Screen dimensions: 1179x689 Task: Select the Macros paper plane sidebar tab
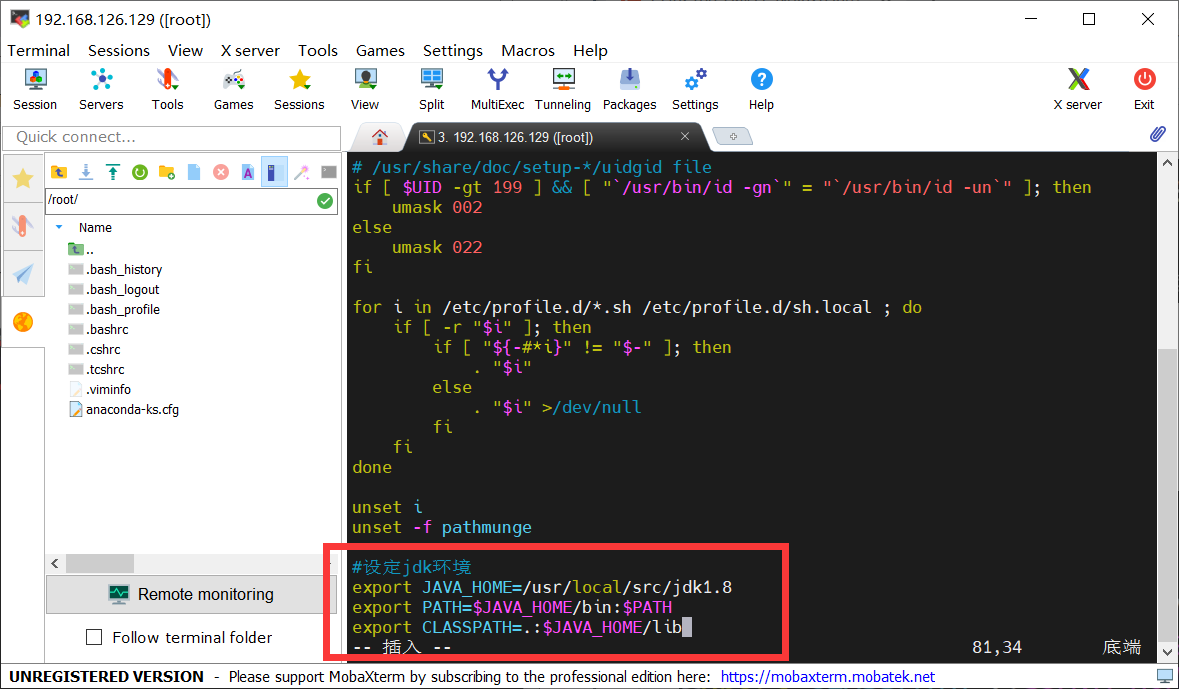(23, 274)
